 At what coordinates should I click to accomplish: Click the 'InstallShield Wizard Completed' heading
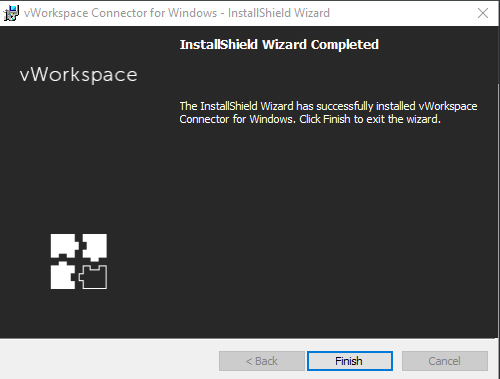tap(279, 44)
